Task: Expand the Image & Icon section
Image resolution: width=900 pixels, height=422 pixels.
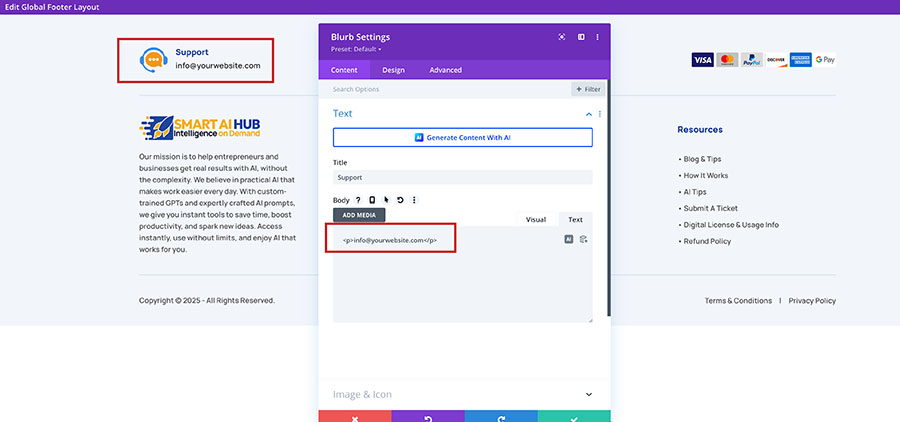Action: (x=589, y=394)
